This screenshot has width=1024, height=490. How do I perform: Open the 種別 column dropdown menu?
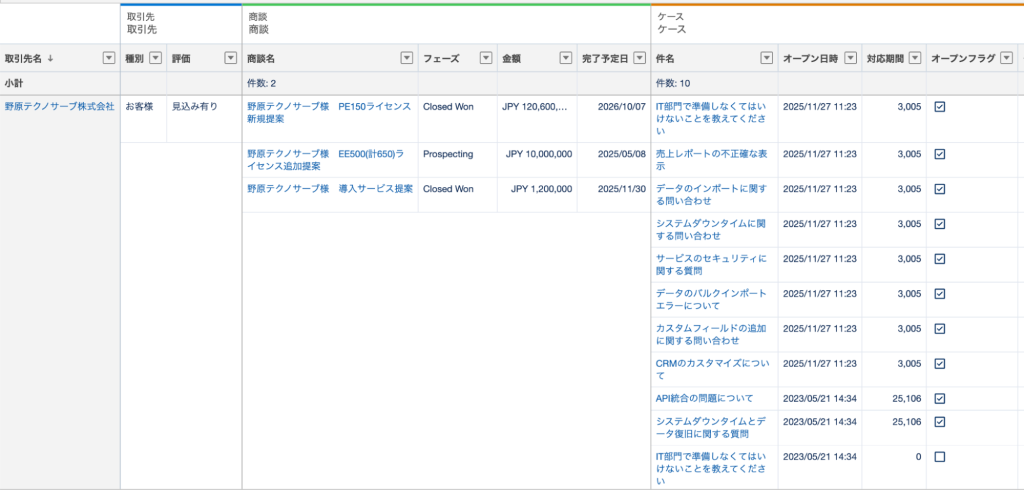coord(155,59)
